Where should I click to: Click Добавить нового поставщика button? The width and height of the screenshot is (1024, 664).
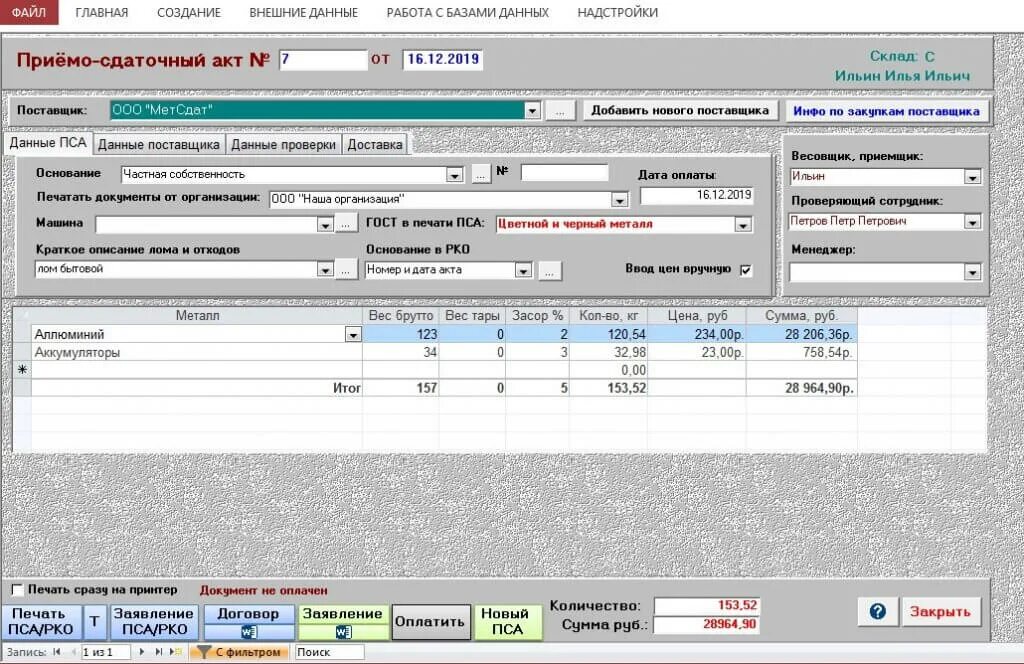pos(680,110)
